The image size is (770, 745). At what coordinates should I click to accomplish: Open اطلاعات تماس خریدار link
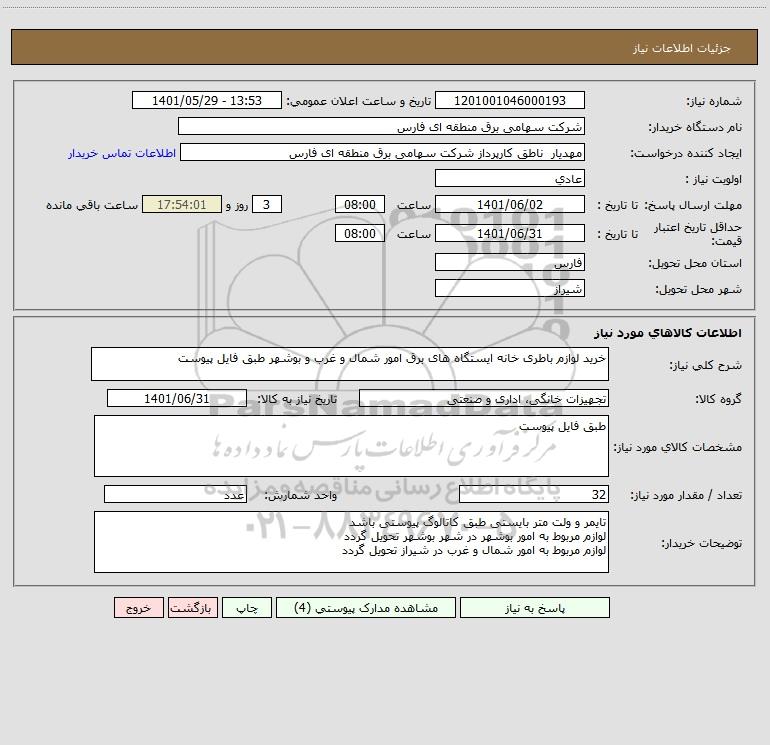(x=122, y=153)
